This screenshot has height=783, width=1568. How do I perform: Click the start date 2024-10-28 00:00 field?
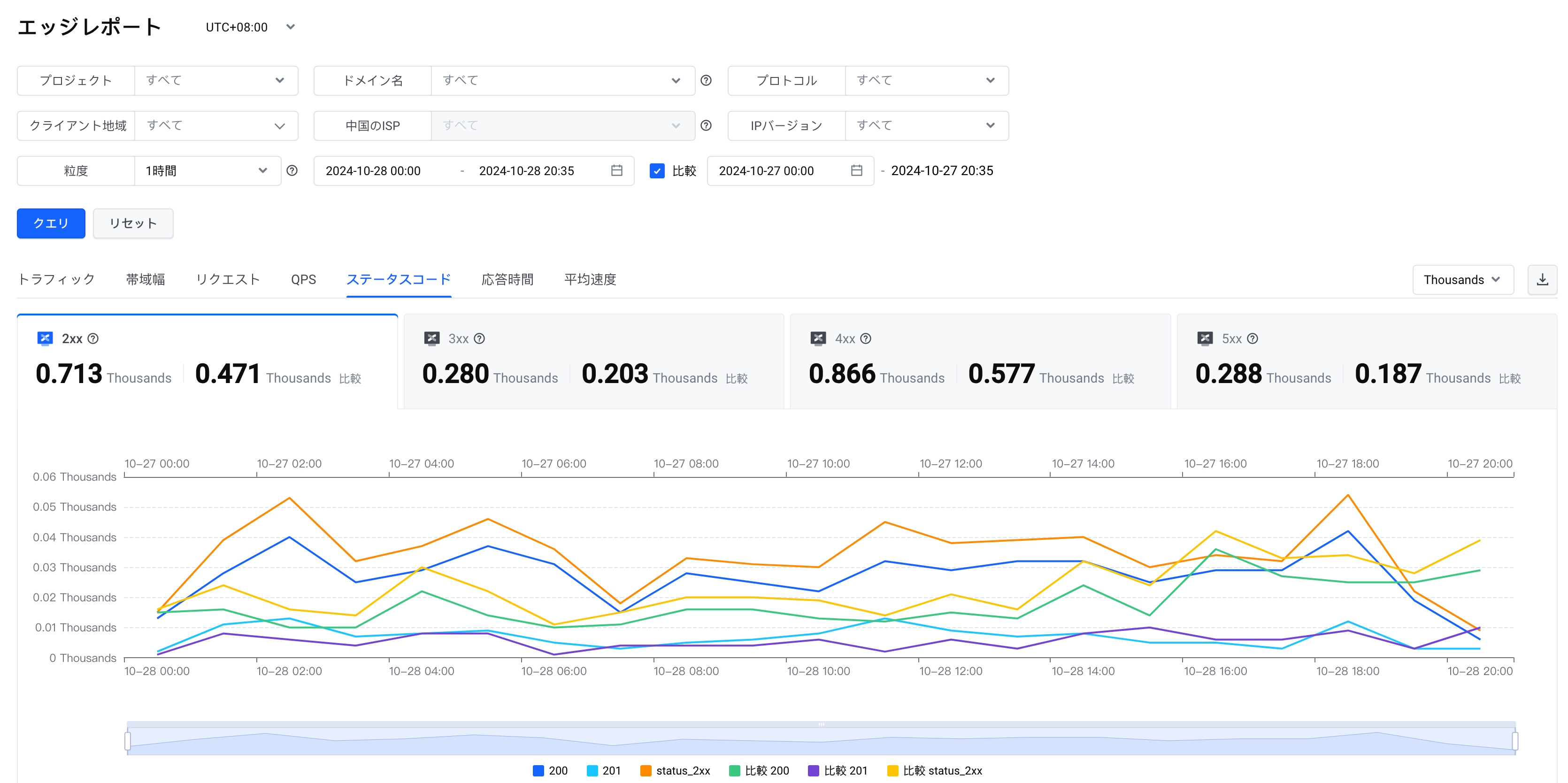click(x=373, y=171)
